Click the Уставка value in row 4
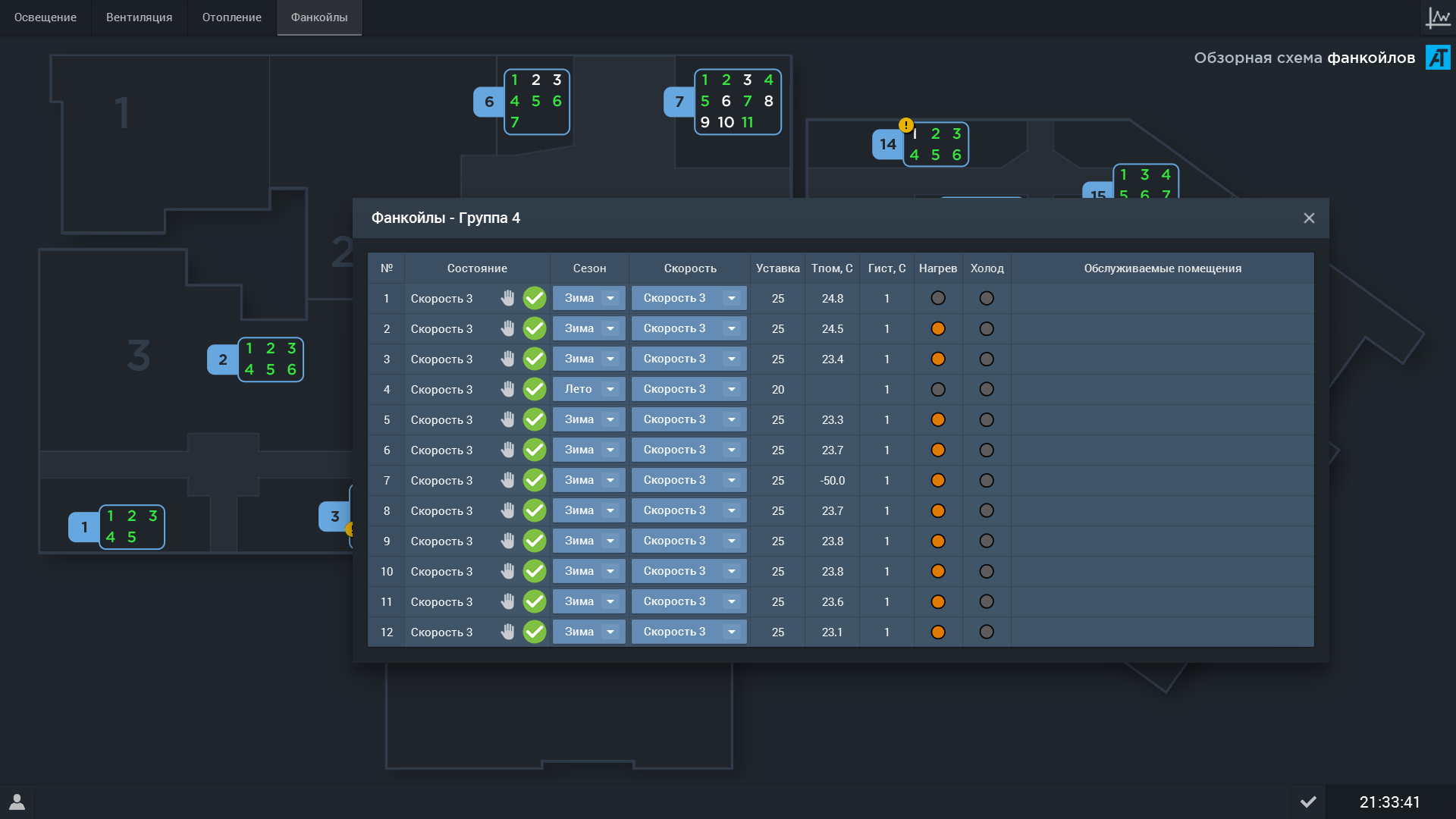 pos(778,390)
